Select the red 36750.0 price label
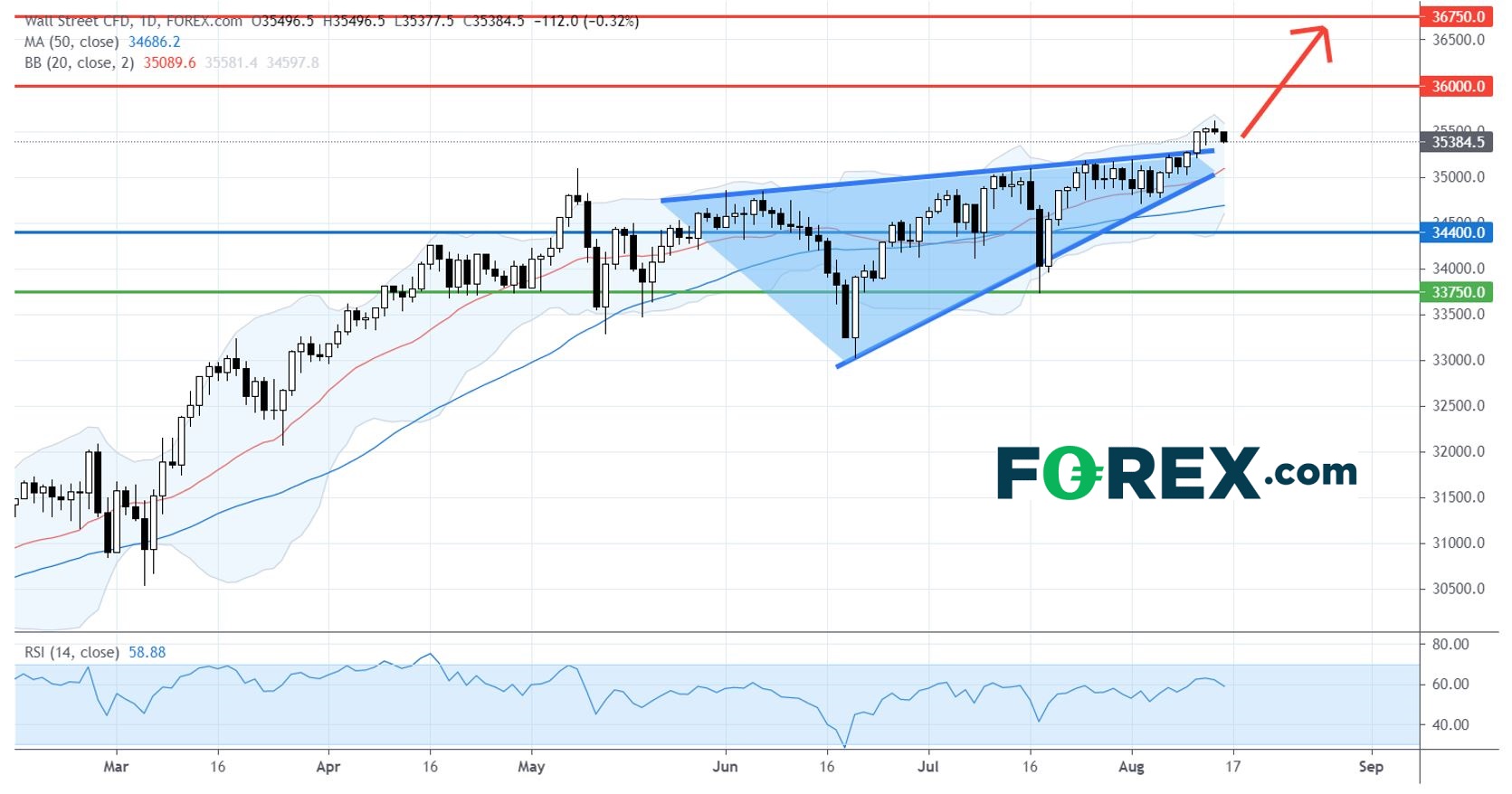 1457,16
